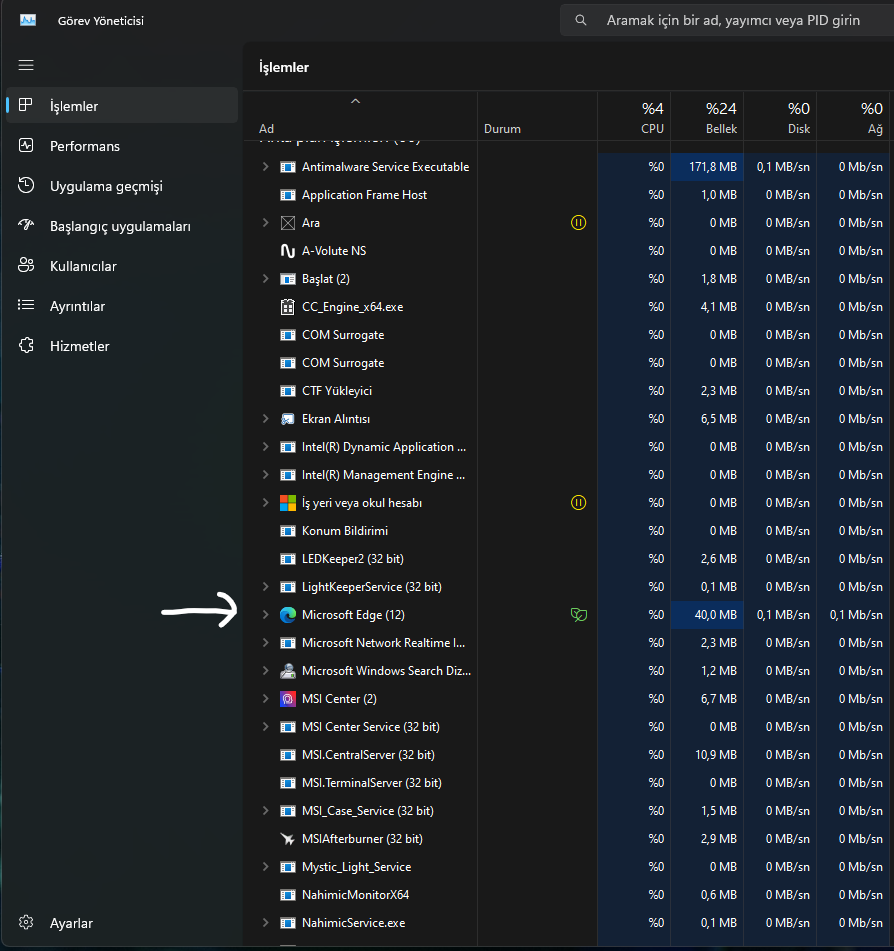Sort by the CPU column header
The height and width of the screenshot is (951, 894).
point(634,116)
